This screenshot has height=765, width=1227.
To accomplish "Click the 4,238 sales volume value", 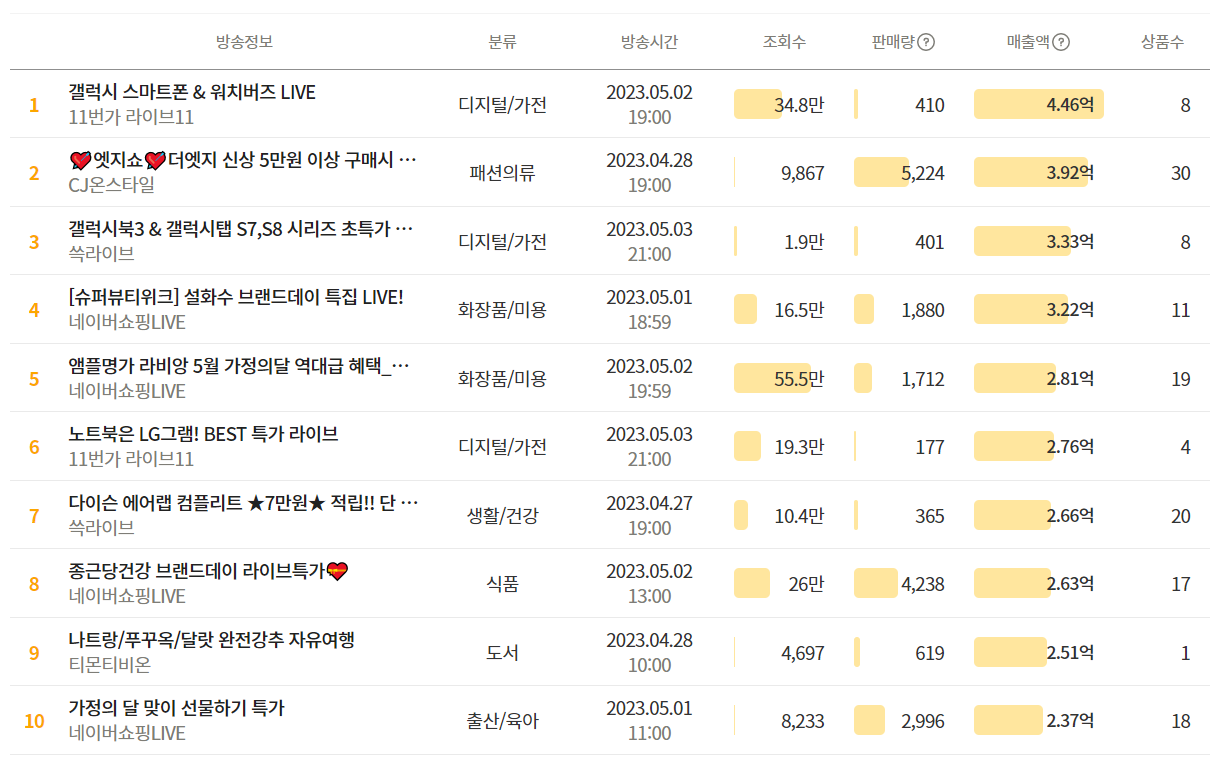I will (923, 584).
